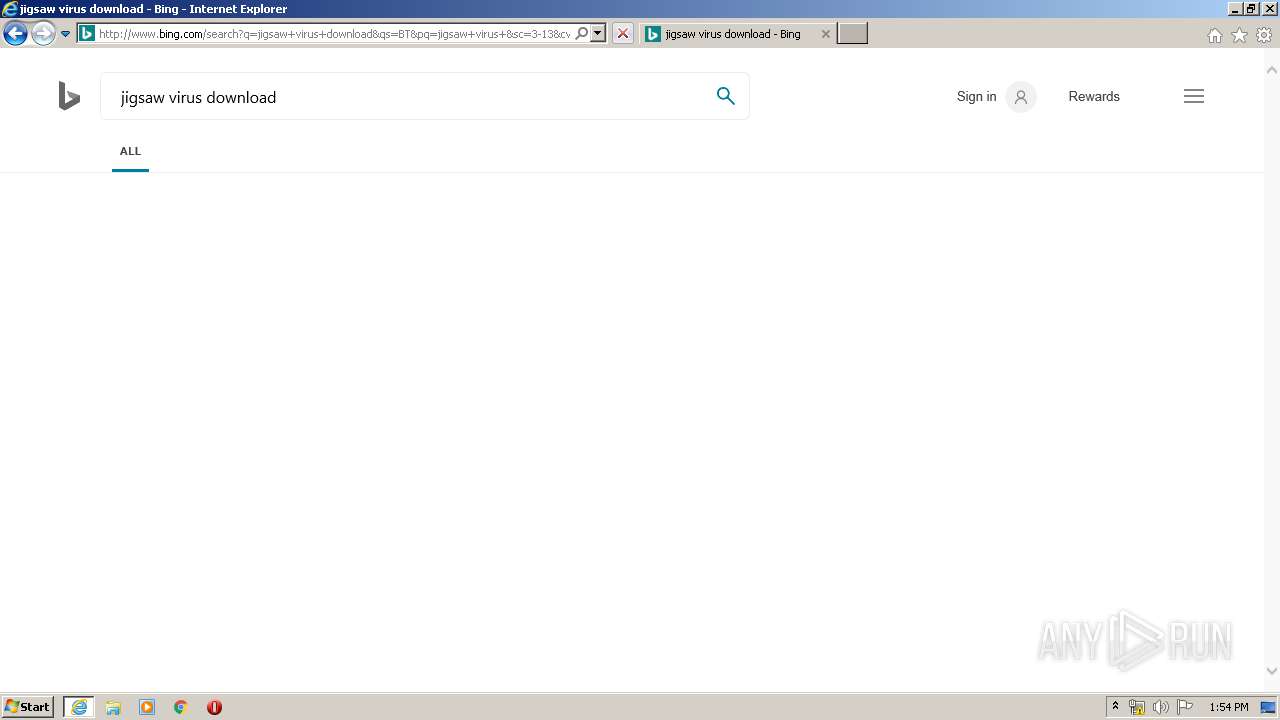Click the red Opera taskbar icon
The height and width of the screenshot is (720, 1280).
coord(214,707)
